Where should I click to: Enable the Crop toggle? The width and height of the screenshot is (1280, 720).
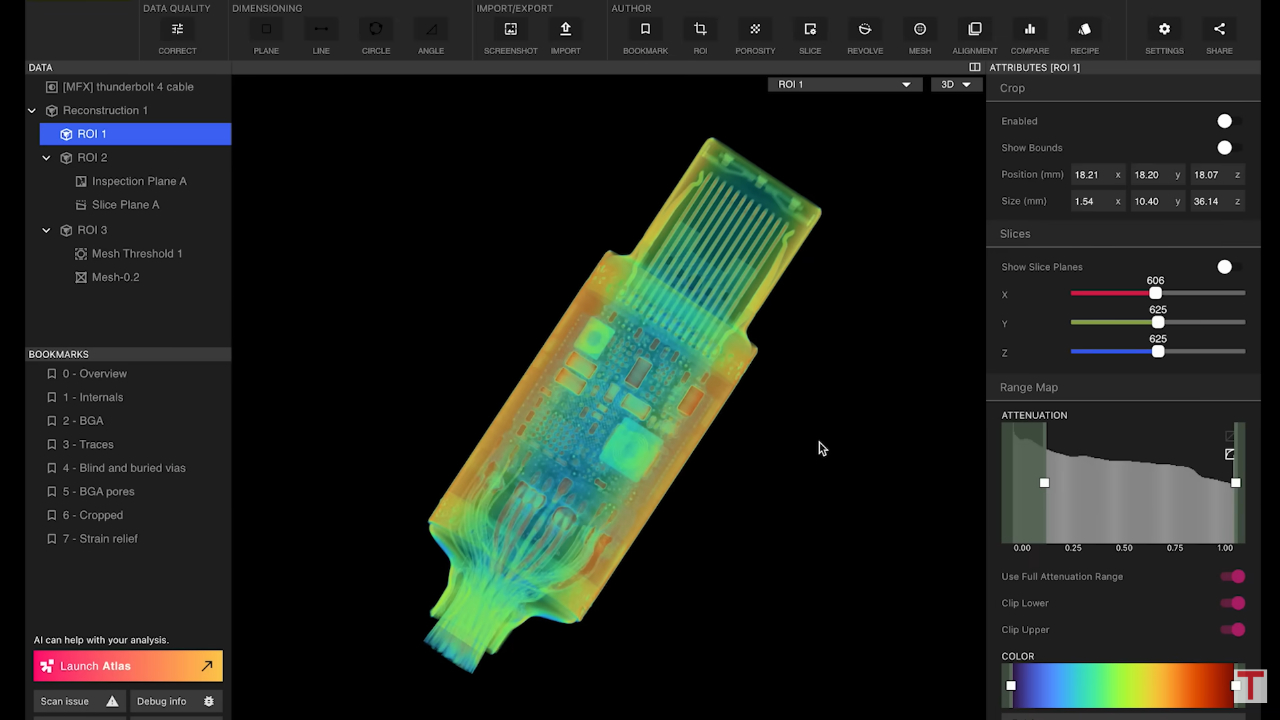click(x=1229, y=121)
